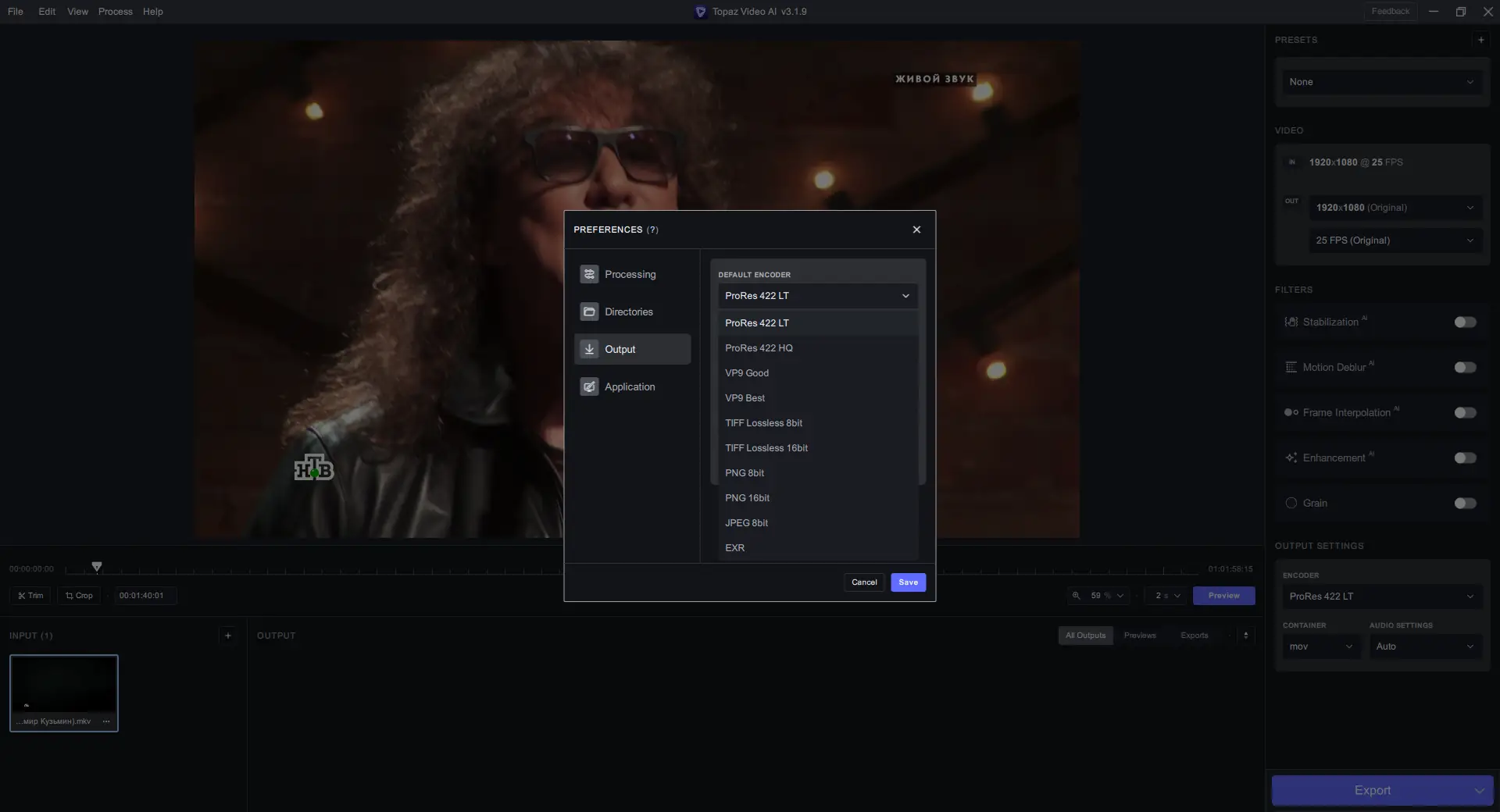Select the Output preferences tab
This screenshot has height=812, width=1500.
tap(633, 350)
